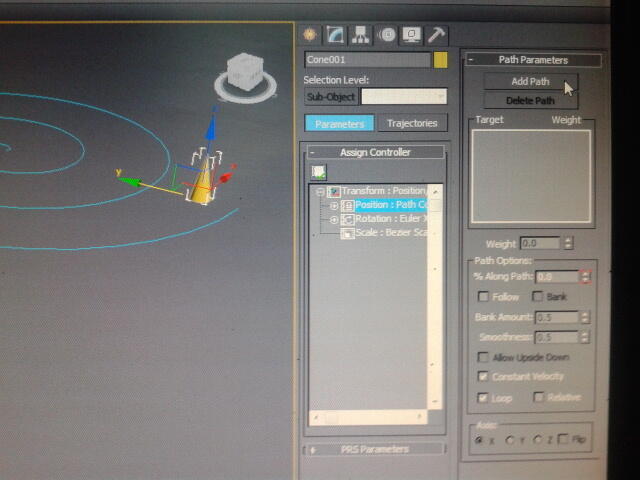The width and height of the screenshot is (640, 480).
Task: Click the Rotation controller row icon
Action: pos(347,219)
